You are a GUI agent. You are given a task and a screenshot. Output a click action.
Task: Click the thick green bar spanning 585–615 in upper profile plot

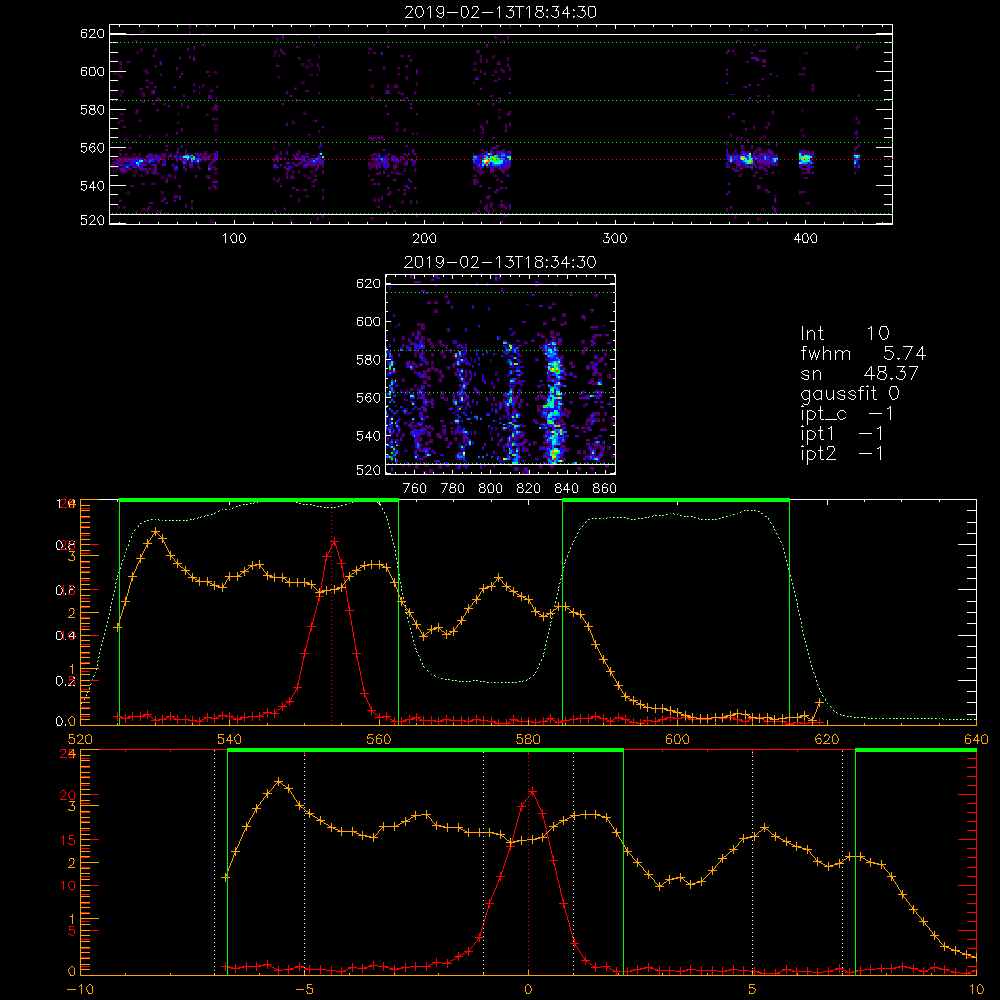point(676,501)
